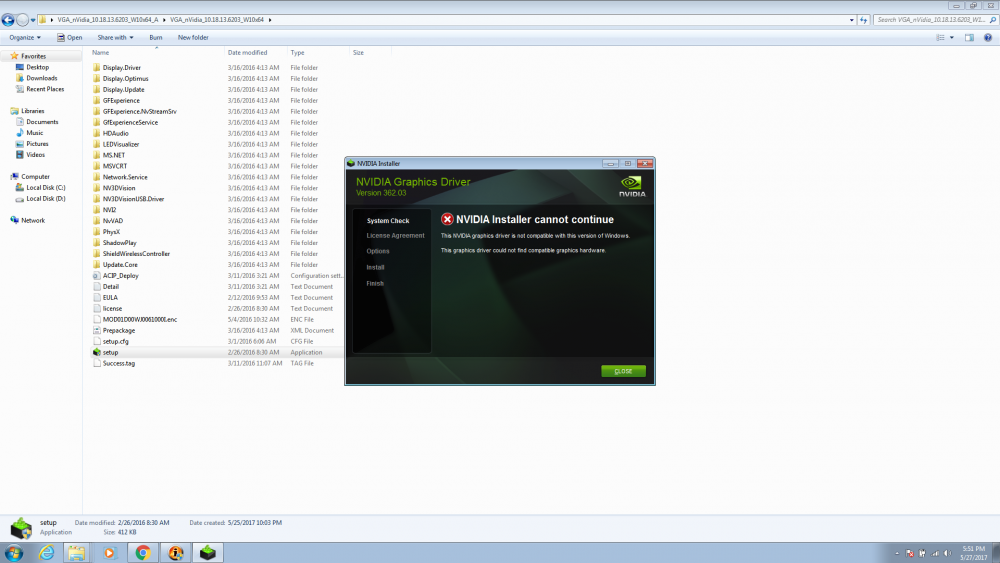Click License Agreement step in NVIDIA Installer
This screenshot has width=1000, height=563.
coord(395,236)
